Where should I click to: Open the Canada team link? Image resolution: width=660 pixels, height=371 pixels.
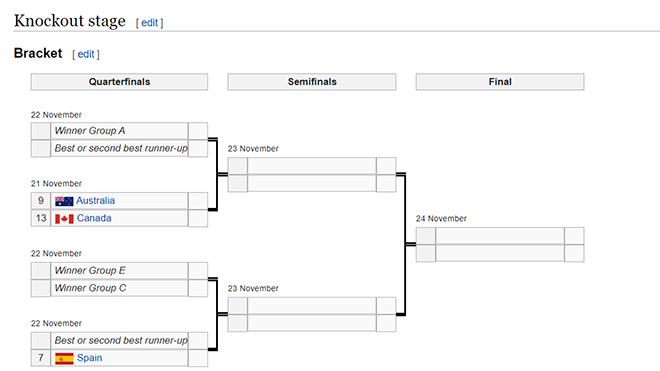click(94, 218)
